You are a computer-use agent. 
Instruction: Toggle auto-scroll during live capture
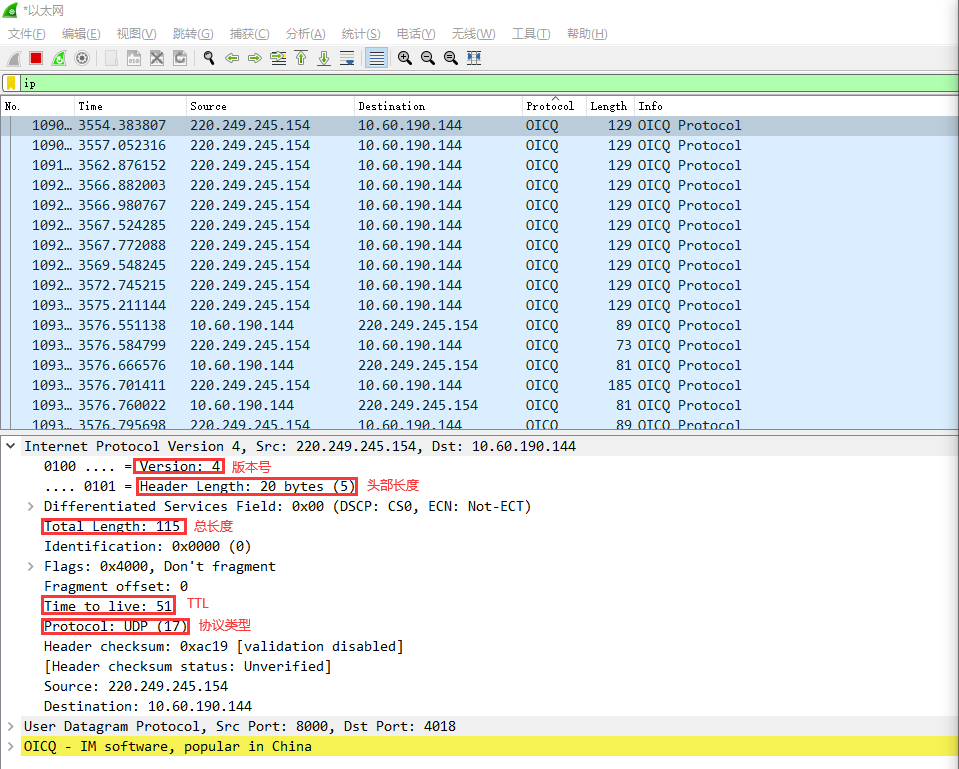point(347,58)
